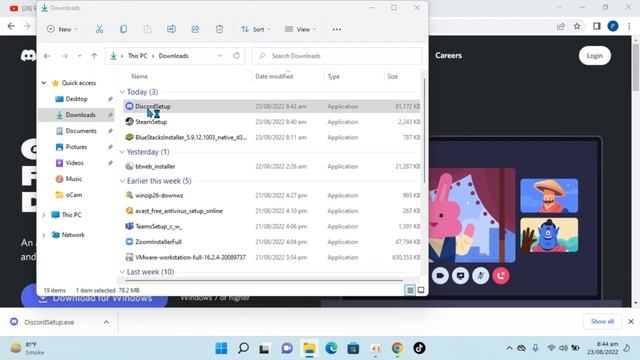Select Videos in Quick access
Image resolution: width=640 pixels, height=360 pixels.
74,163
